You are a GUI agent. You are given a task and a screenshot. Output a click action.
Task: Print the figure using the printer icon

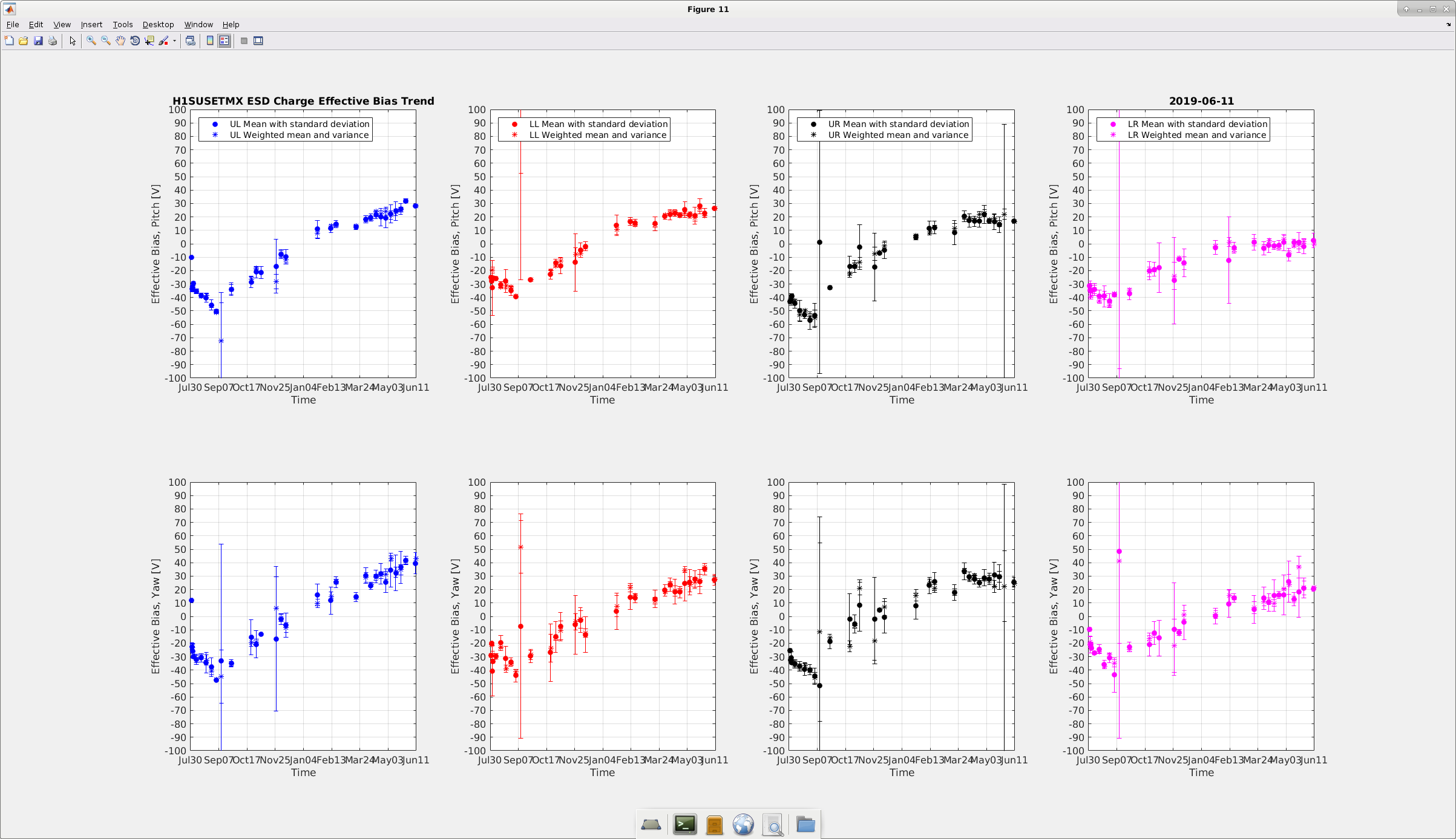tap(53, 41)
